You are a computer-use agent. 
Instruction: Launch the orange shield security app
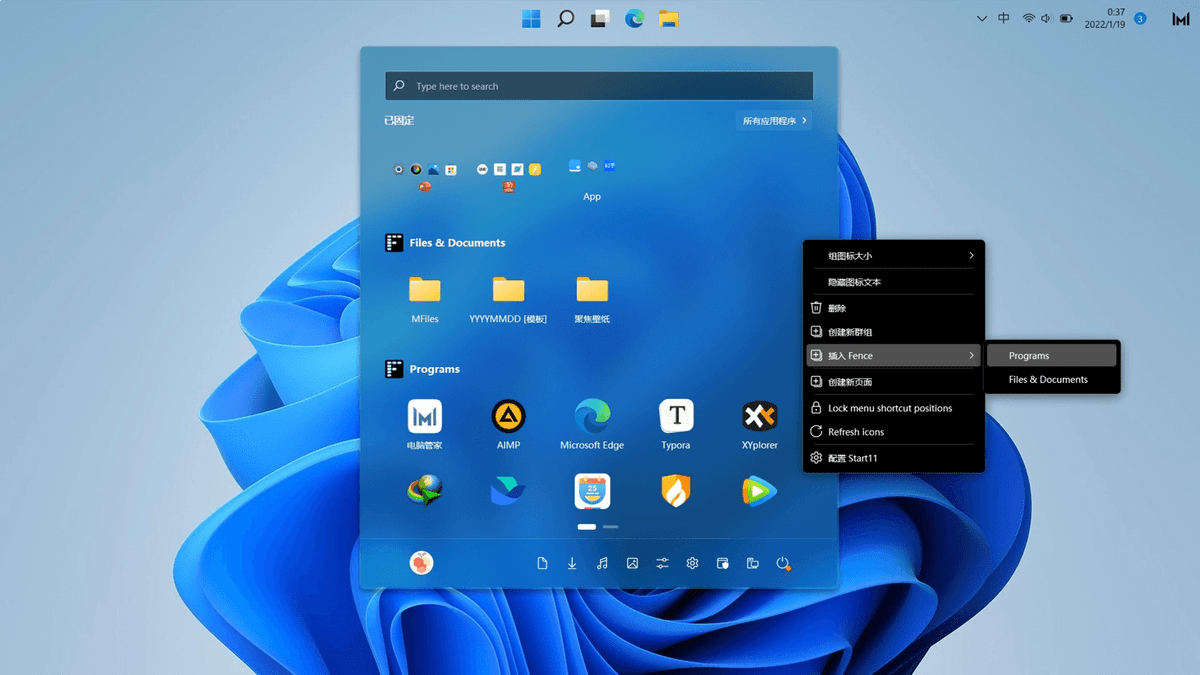point(676,491)
